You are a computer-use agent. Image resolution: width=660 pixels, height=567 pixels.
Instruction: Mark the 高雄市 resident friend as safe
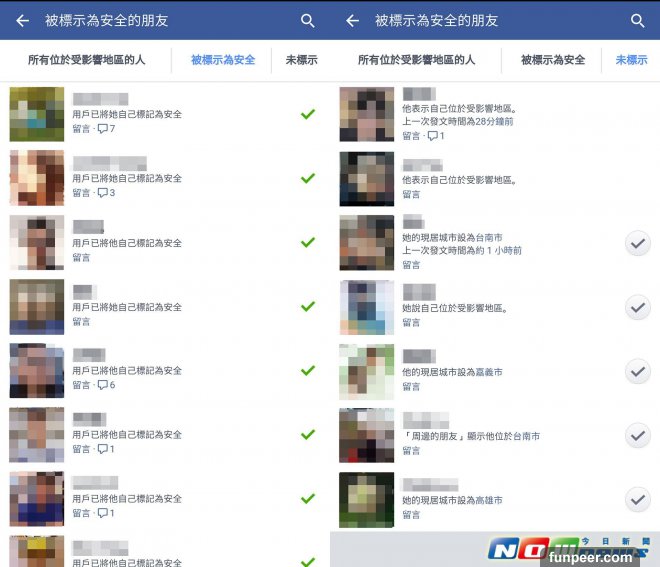coord(638,499)
